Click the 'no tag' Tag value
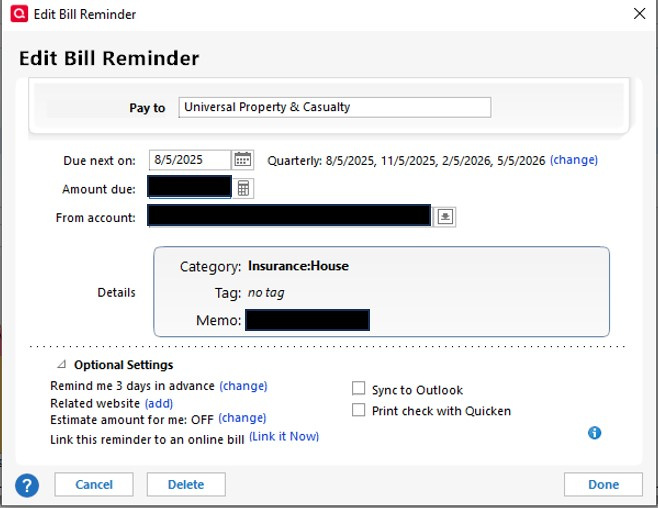The image size is (658, 508). tap(266, 292)
